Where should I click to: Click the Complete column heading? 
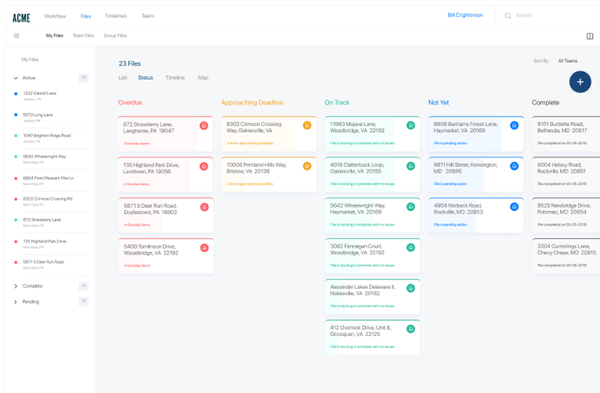[546, 103]
